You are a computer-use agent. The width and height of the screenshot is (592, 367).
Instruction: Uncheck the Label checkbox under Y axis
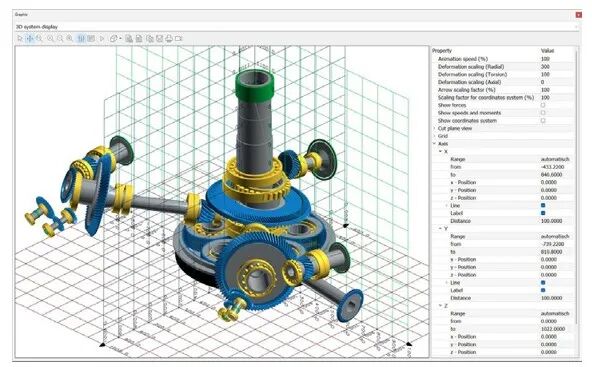pos(543,290)
